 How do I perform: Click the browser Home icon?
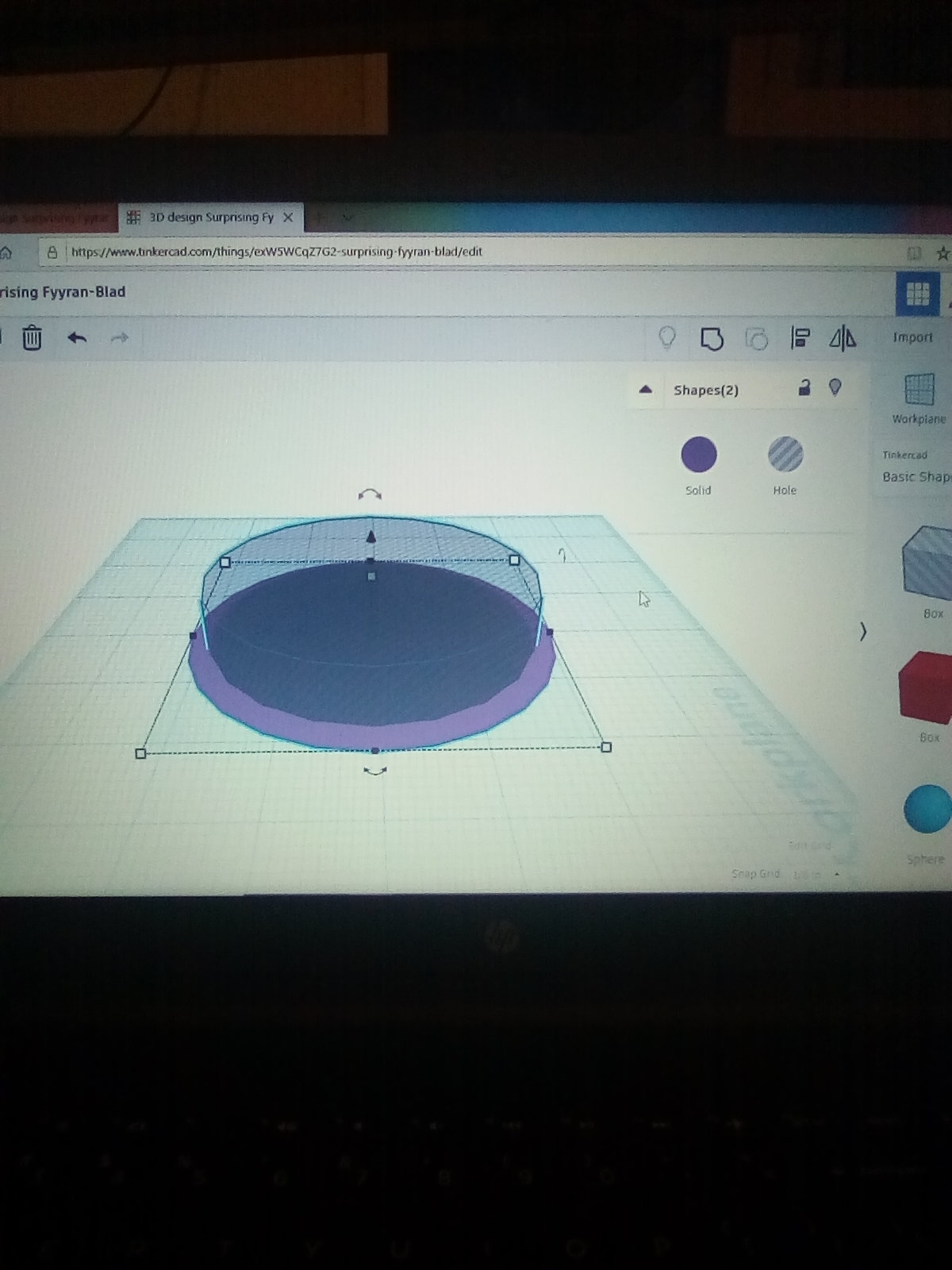(6, 252)
